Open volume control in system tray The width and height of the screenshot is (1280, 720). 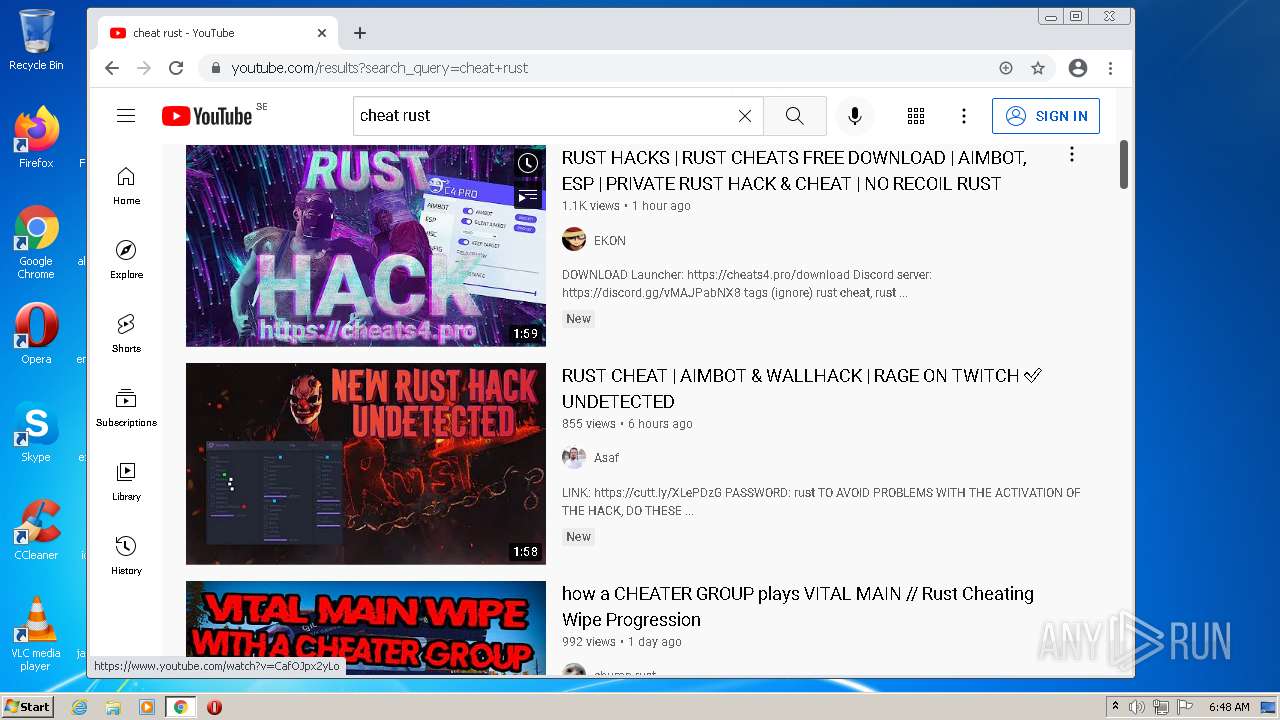(1138, 707)
